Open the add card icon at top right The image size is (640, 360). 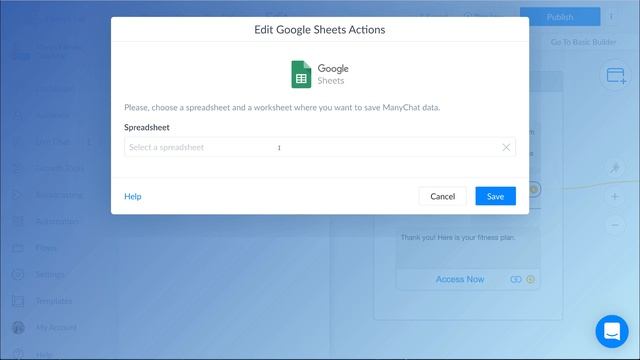click(616, 76)
